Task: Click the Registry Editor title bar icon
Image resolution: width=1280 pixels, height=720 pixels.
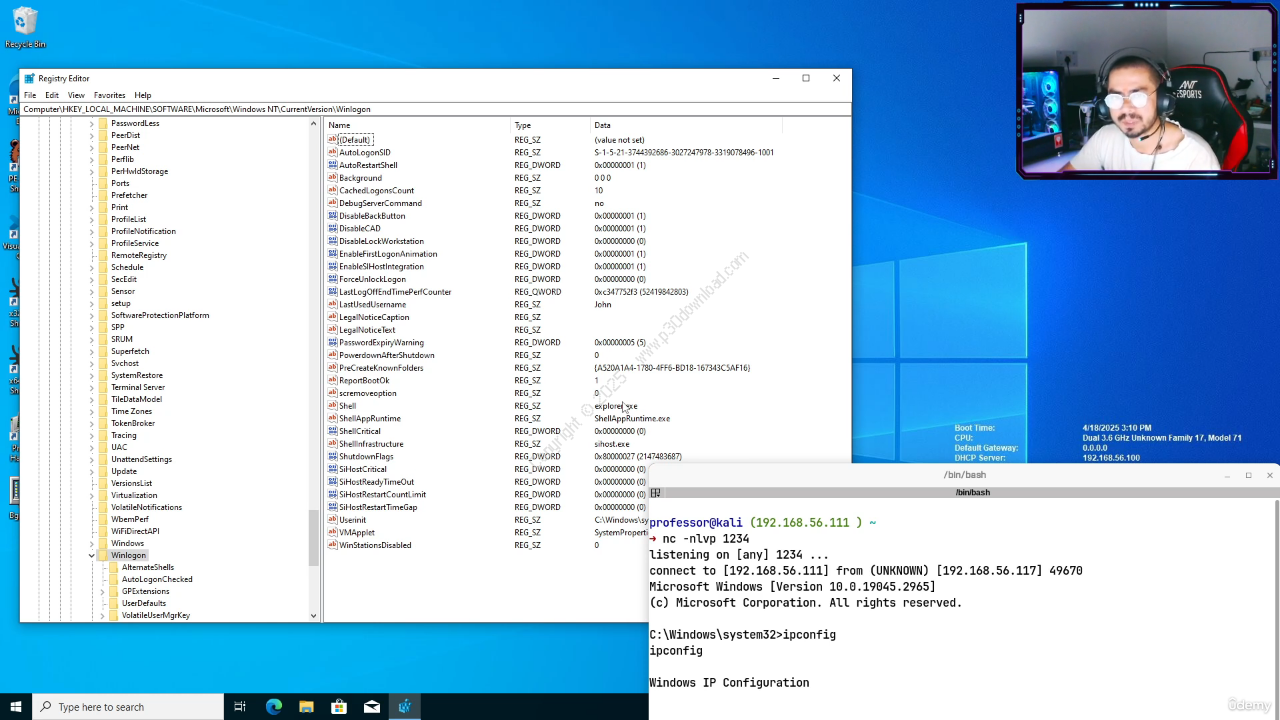Action: (x=30, y=78)
